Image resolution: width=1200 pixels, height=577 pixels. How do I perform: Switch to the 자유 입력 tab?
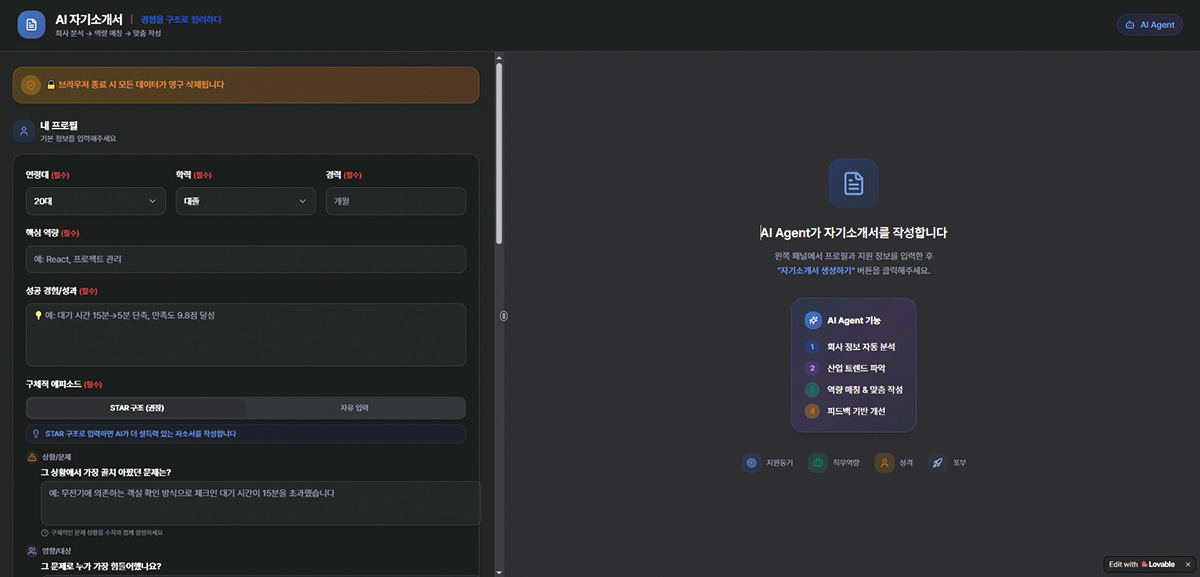355,408
